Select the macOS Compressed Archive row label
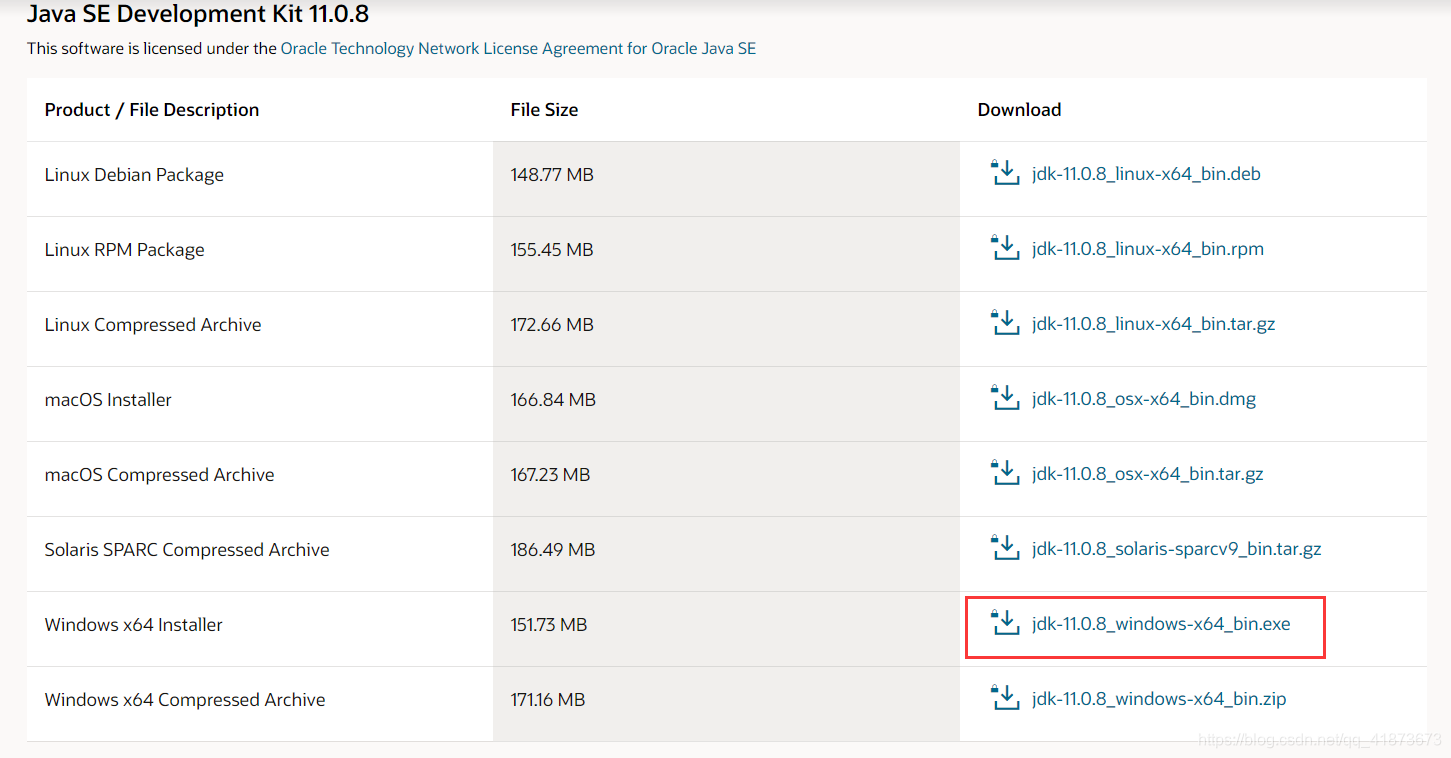 tap(160, 475)
